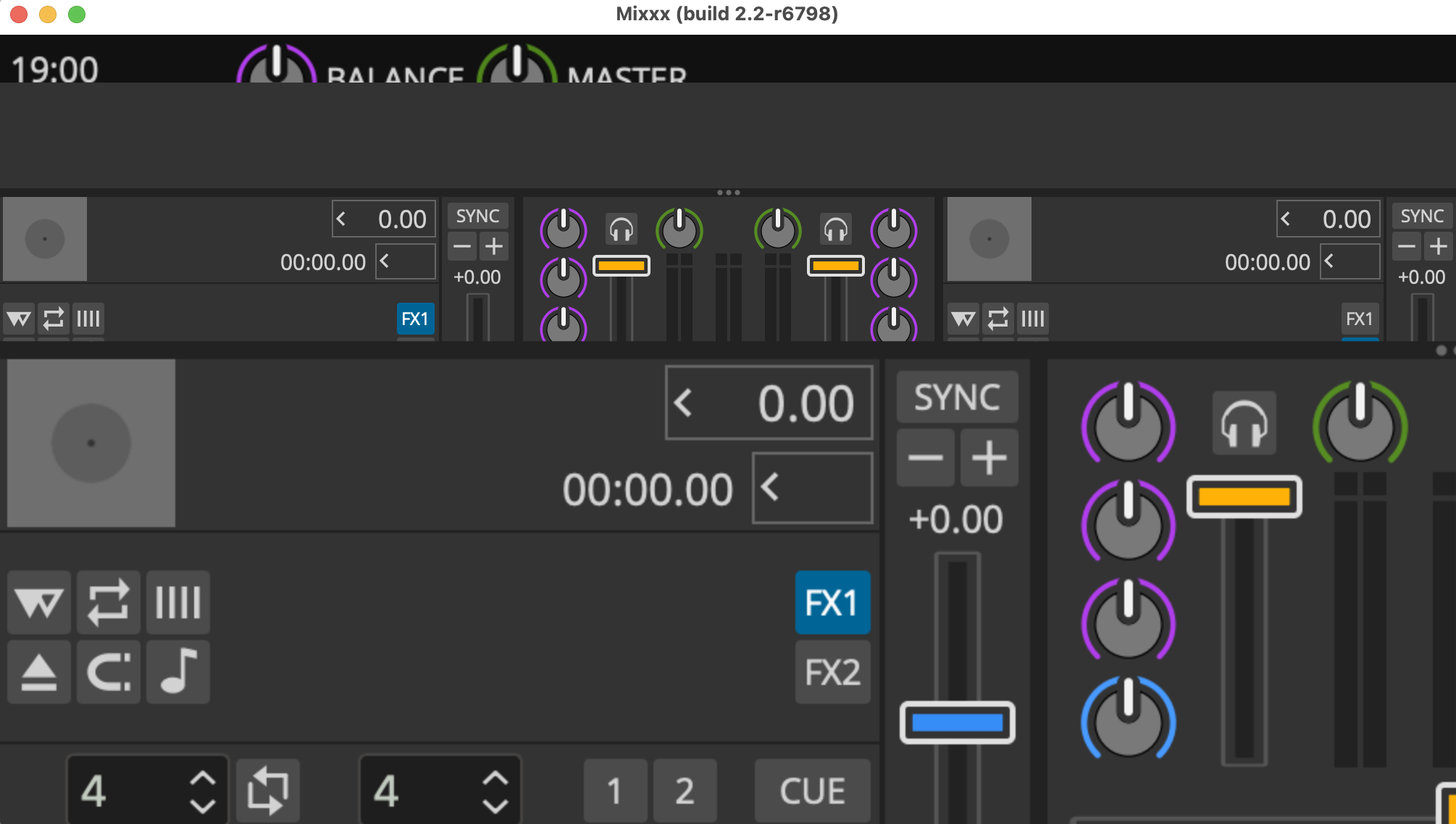The image size is (1456, 824).
Task: Click the large minus rate button under SYNC
Action: click(x=926, y=458)
